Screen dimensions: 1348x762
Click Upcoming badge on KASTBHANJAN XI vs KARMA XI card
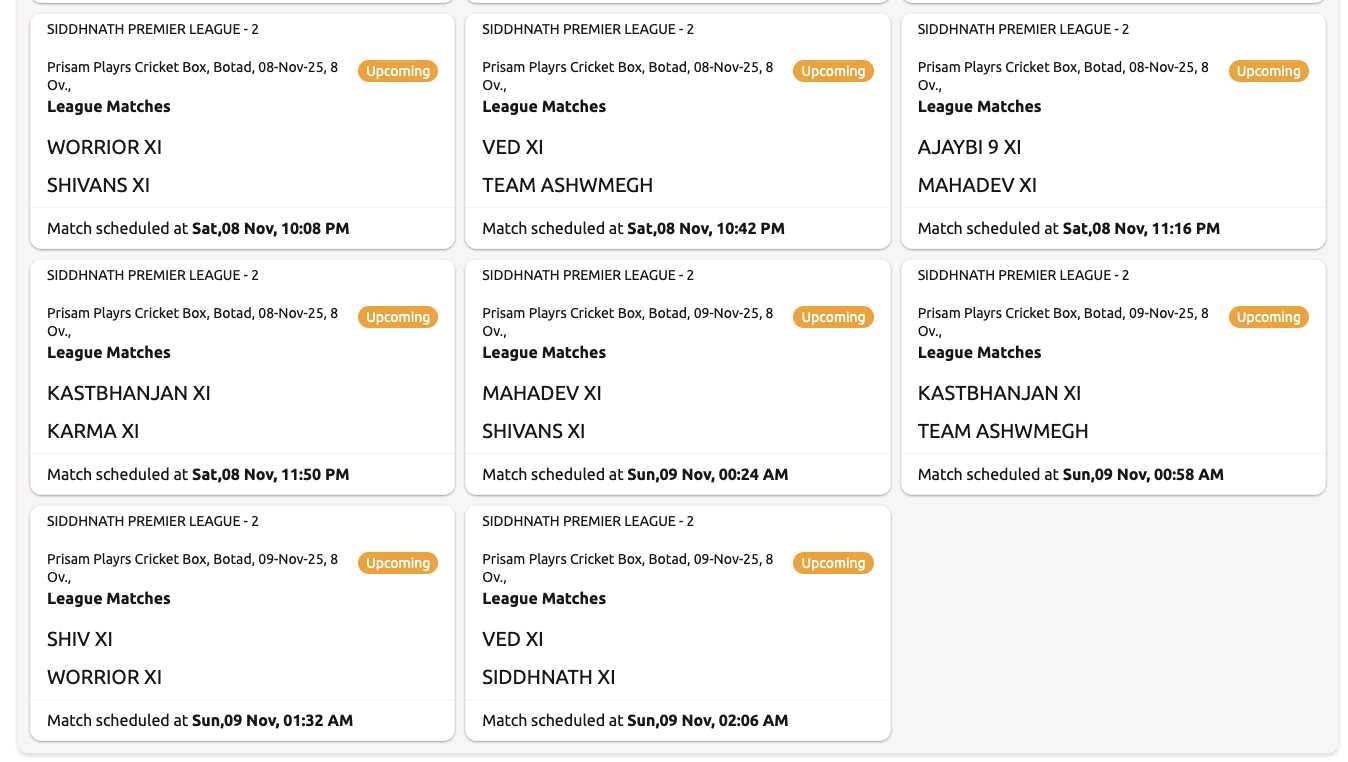tap(397, 317)
